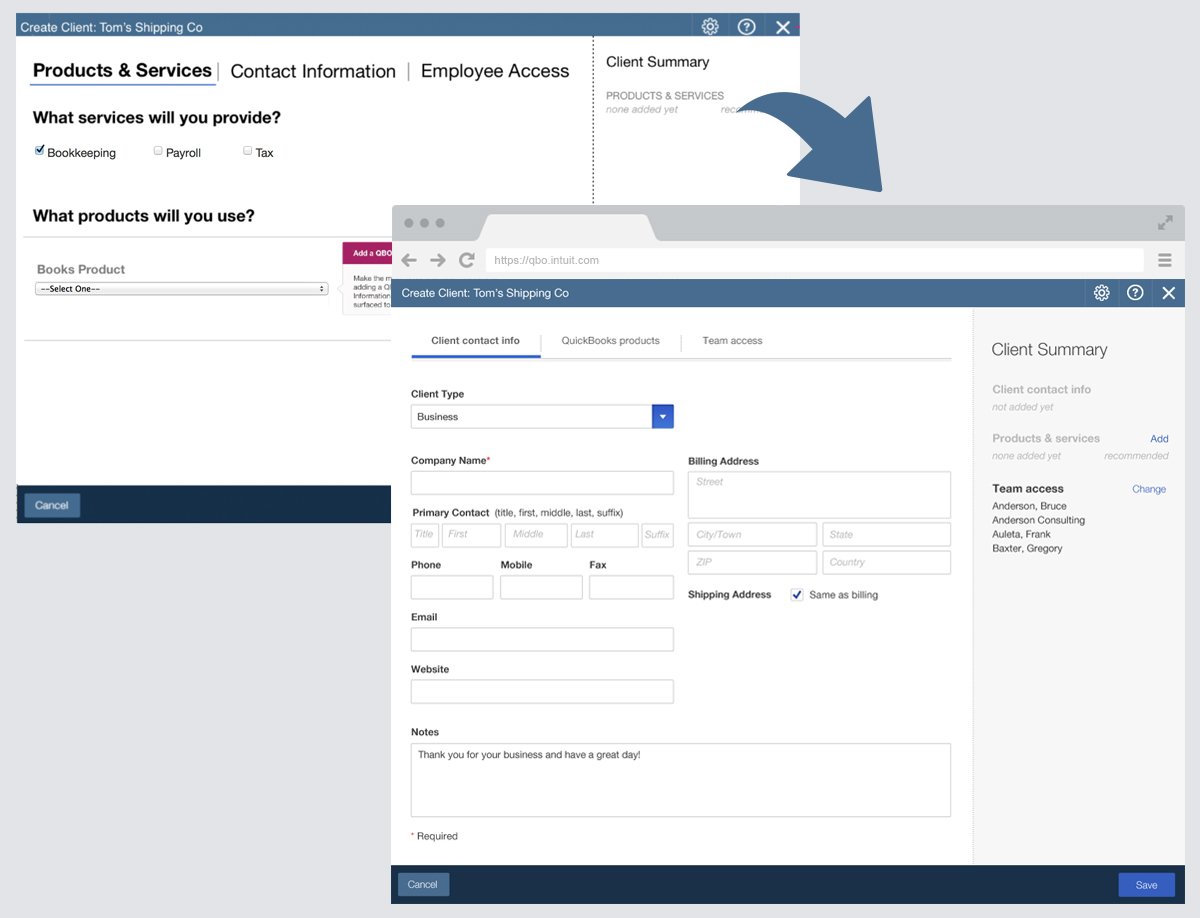Open settings gear in front Create Client dialog
The height and width of the screenshot is (918, 1200).
(1101, 293)
